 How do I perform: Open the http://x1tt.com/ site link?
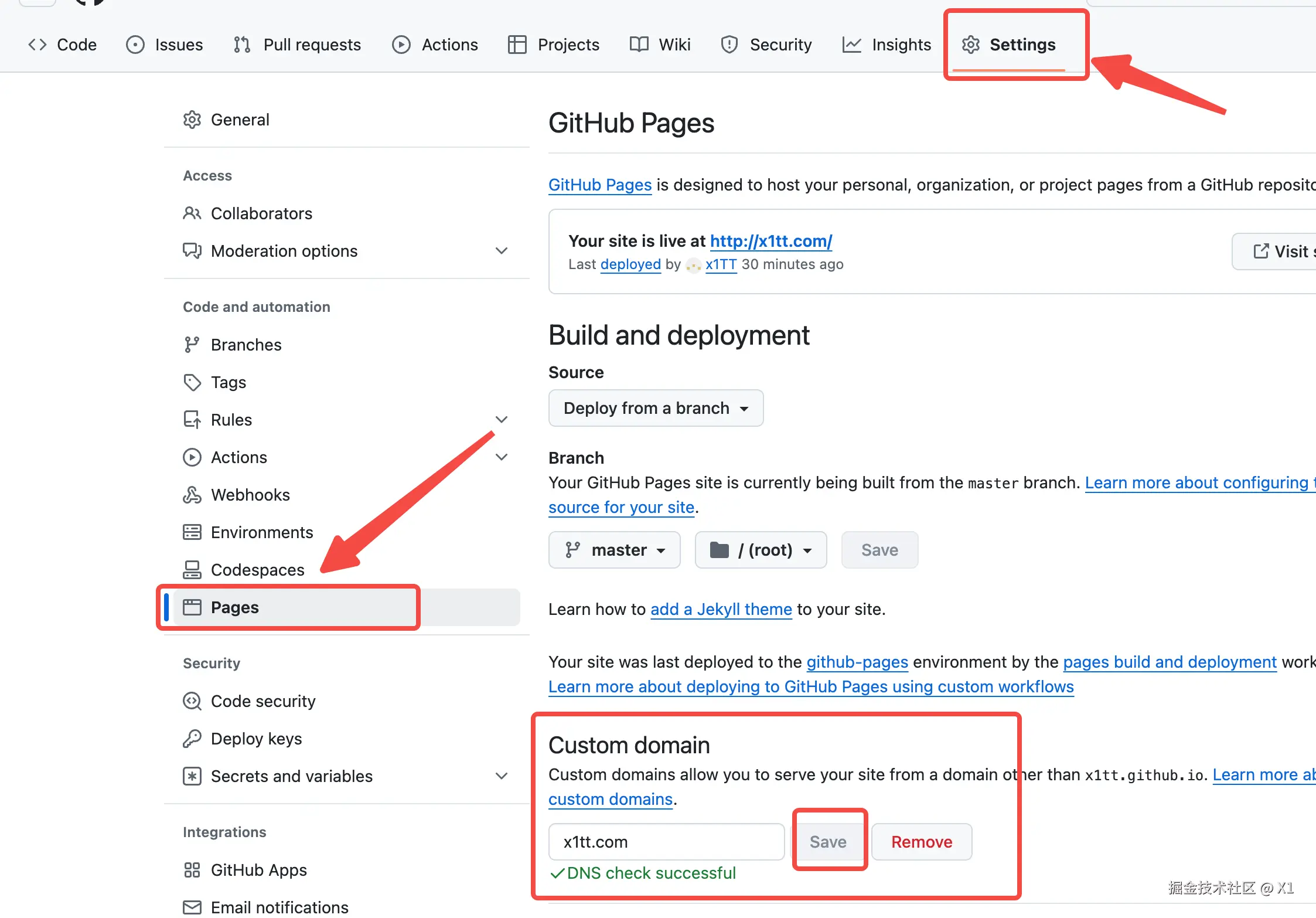point(770,241)
